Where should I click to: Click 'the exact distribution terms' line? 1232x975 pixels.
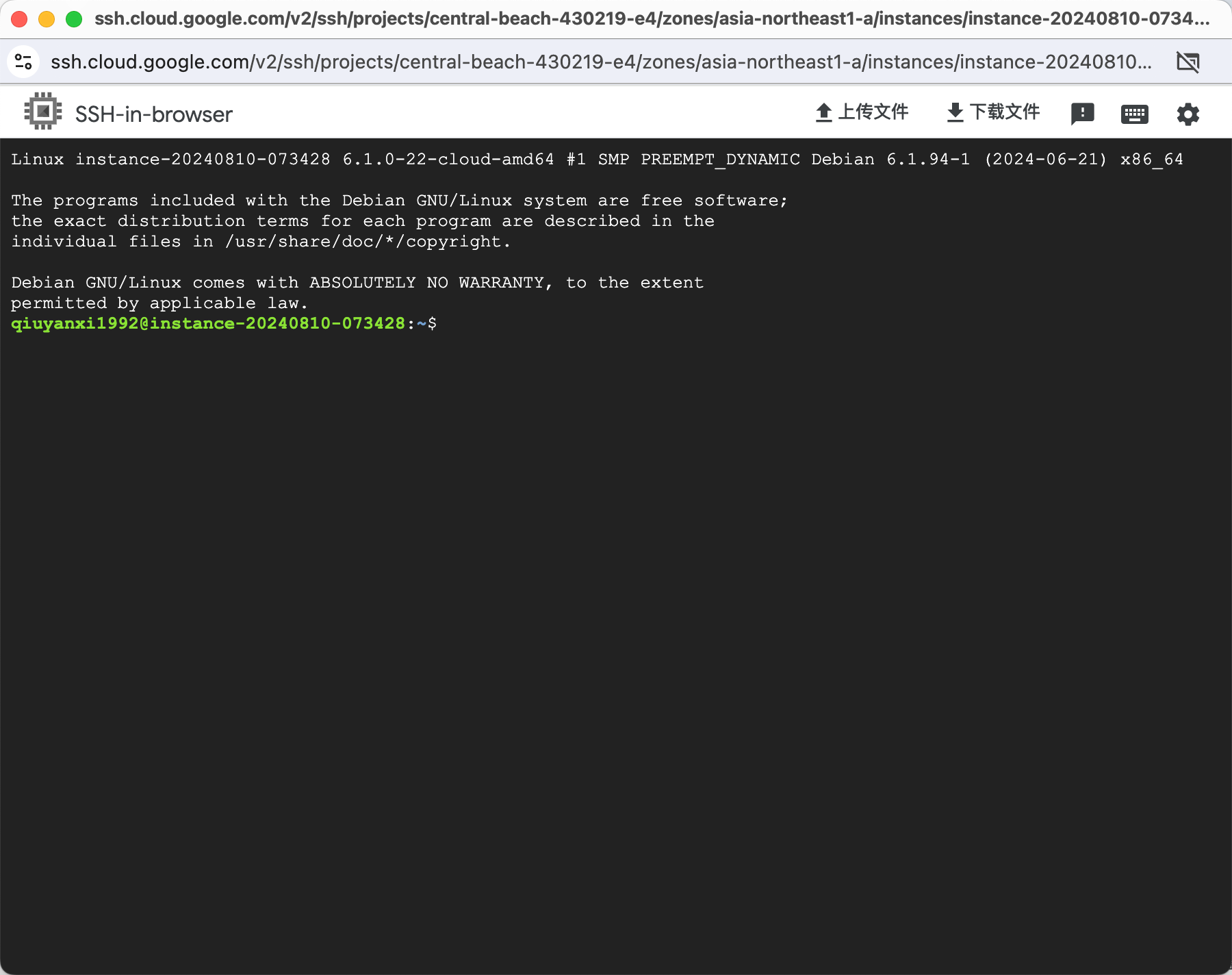[x=363, y=221]
